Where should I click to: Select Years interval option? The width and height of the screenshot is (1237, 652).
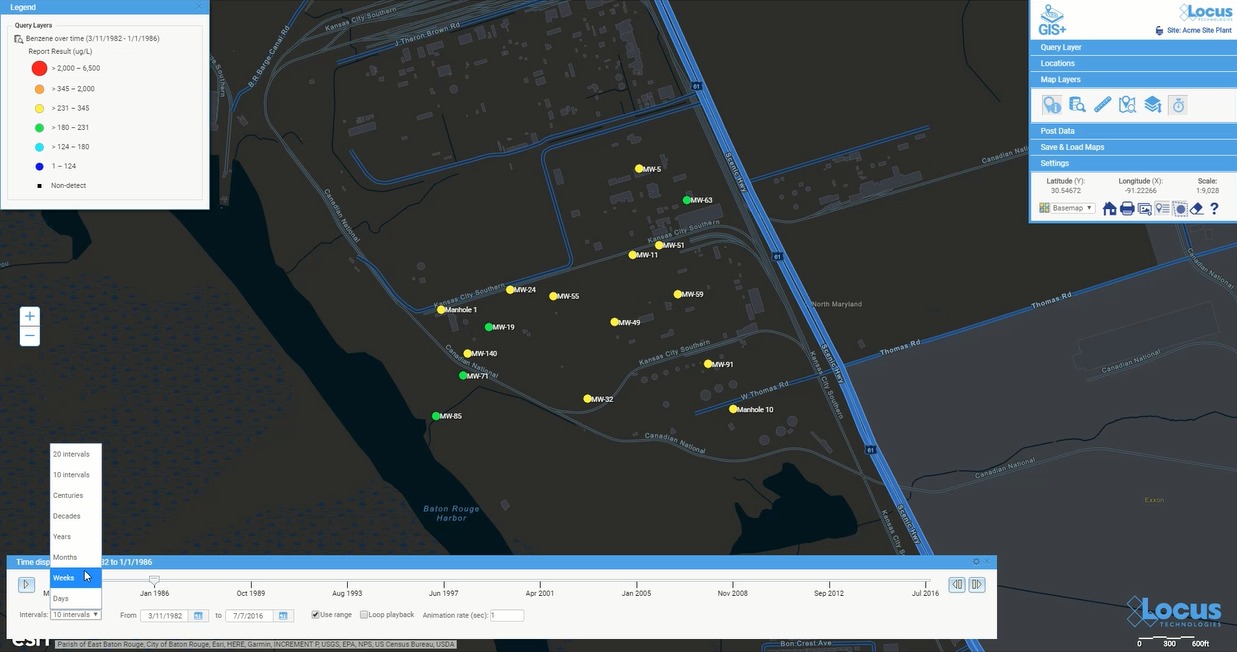click(x=76, y=537)
